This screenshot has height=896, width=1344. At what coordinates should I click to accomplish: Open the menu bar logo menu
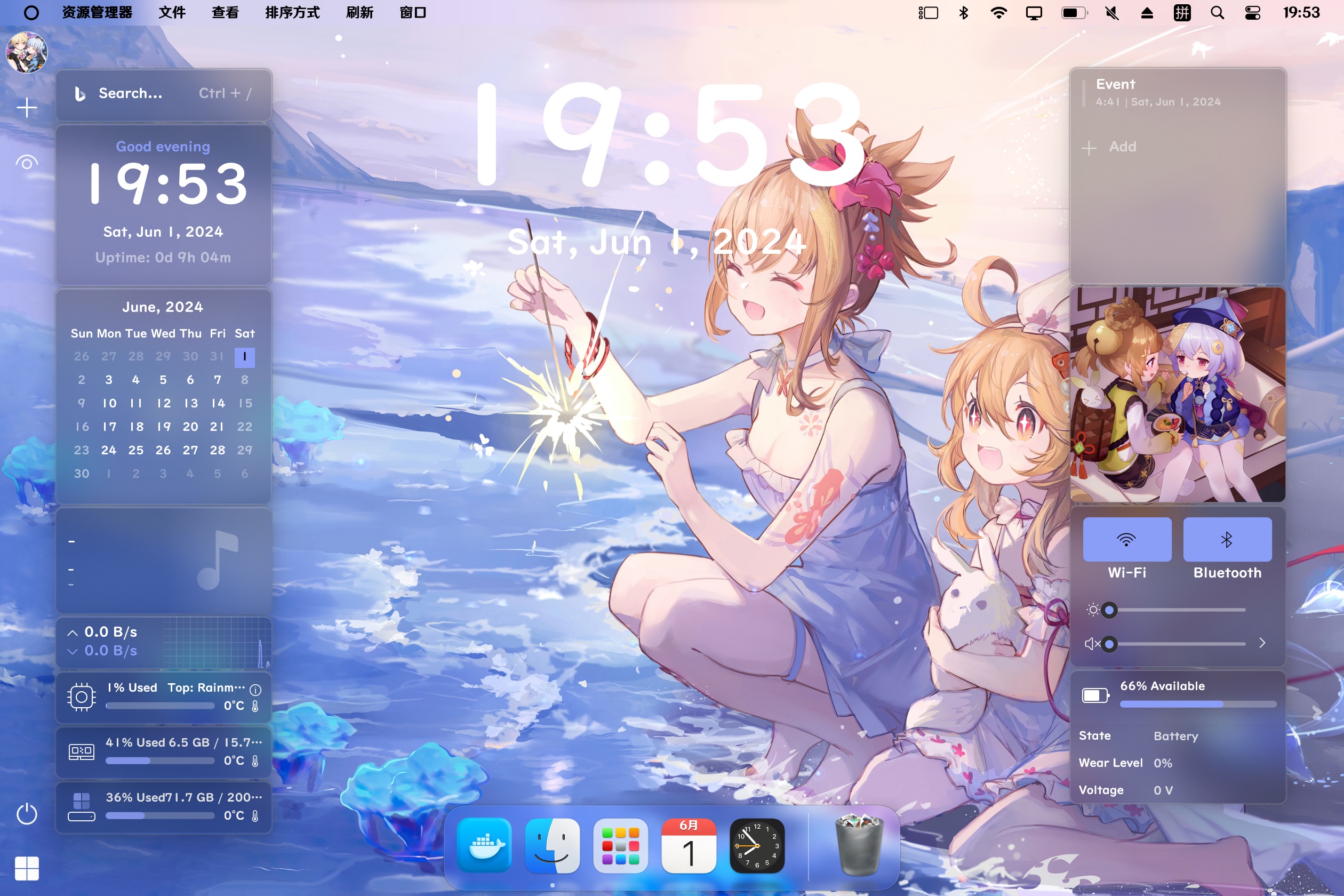coord(31,13)
